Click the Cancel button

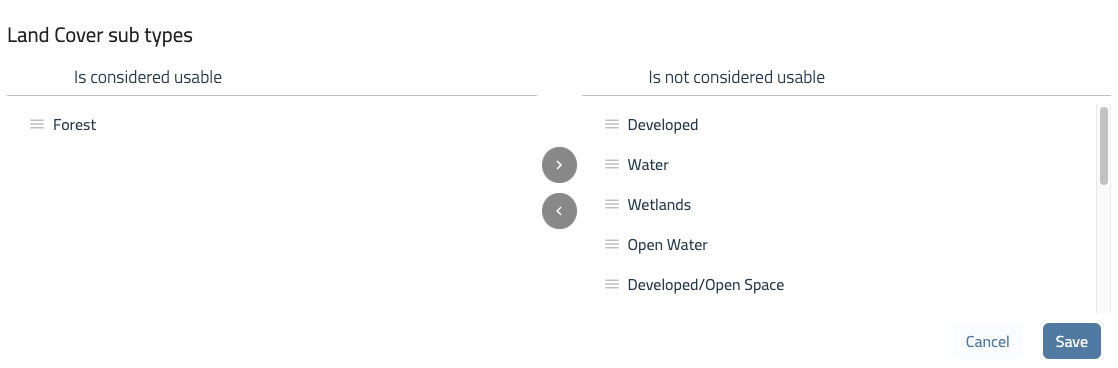coord(987,341)
